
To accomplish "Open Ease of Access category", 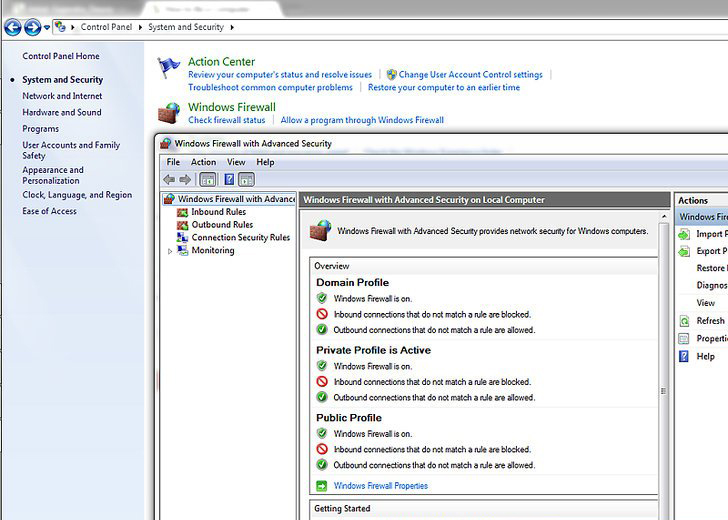I will coord(49,211).
